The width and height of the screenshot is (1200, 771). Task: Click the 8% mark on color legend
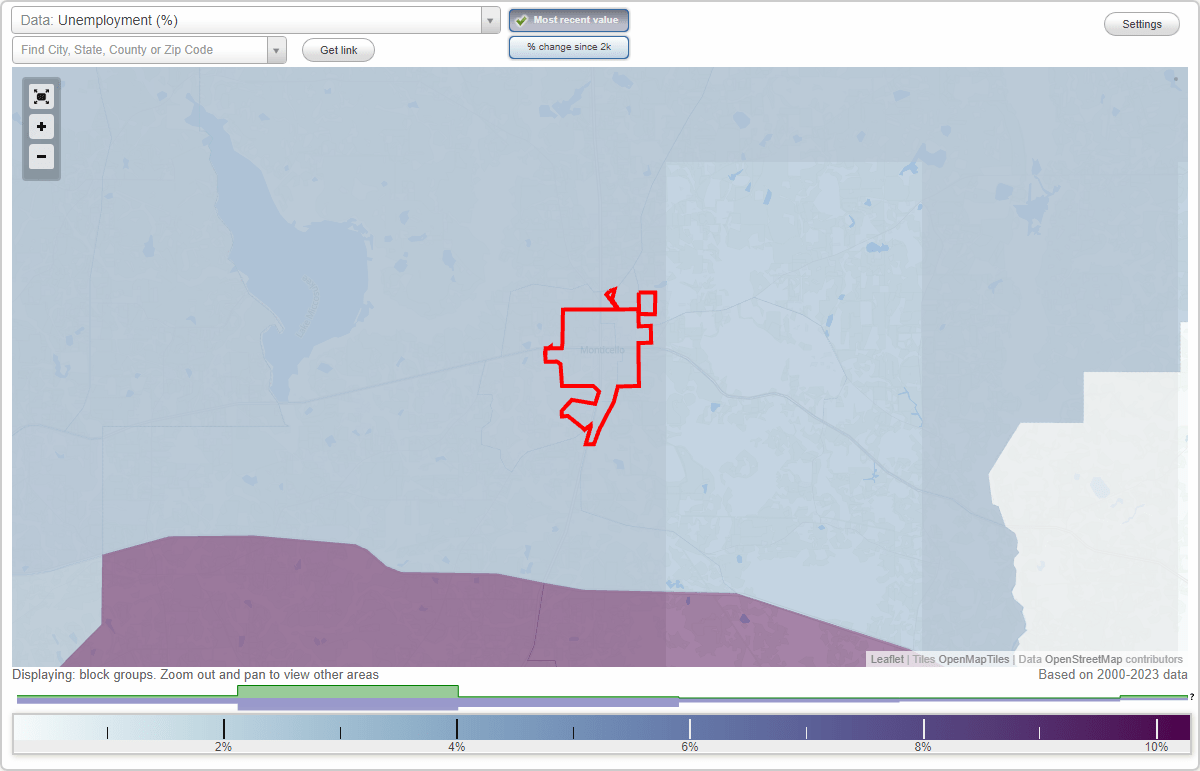(x=923, y=747)
